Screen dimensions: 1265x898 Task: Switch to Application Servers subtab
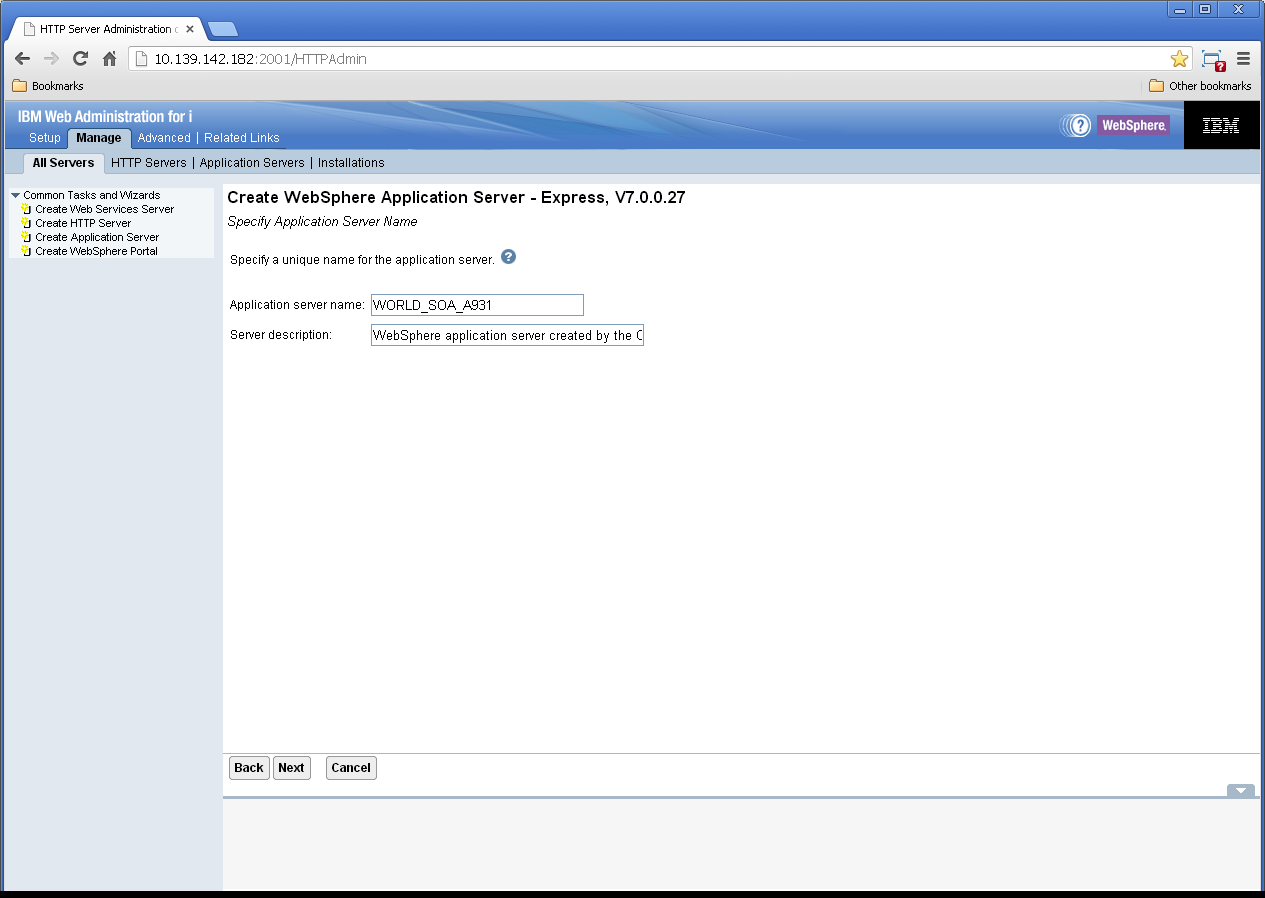(252, 163)
